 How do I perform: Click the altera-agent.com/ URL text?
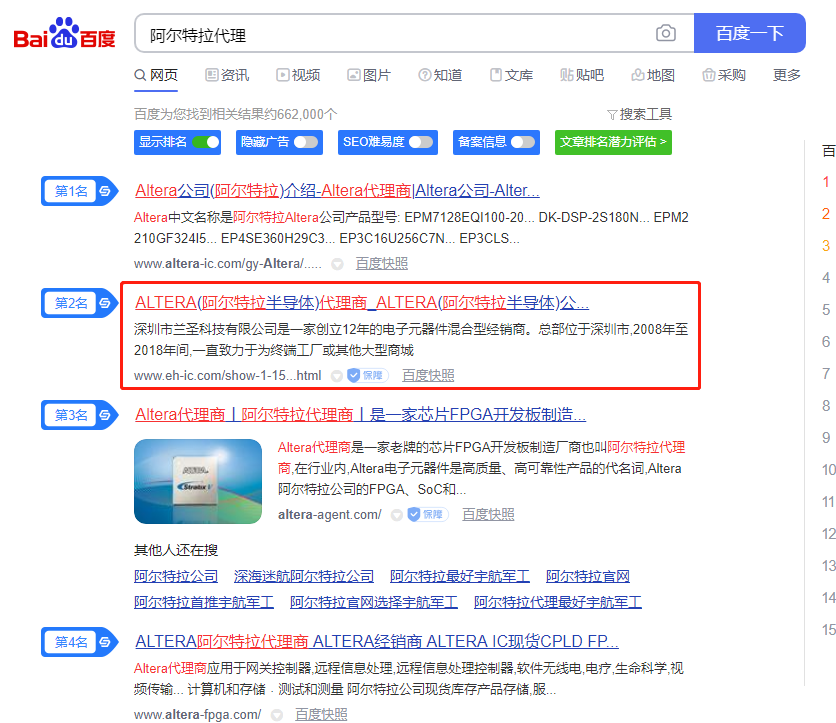pyautogui.click(x=329, y=514)
